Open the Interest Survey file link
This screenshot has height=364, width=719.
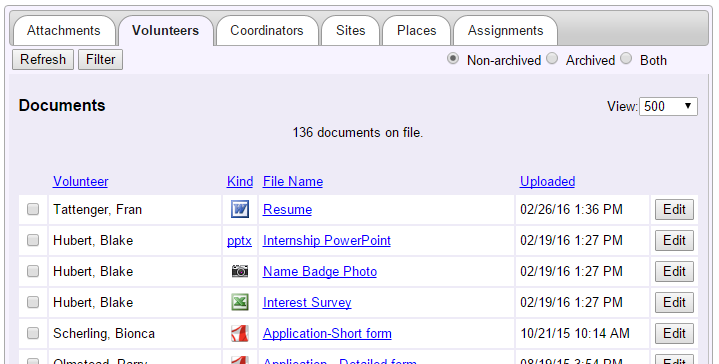307,303
